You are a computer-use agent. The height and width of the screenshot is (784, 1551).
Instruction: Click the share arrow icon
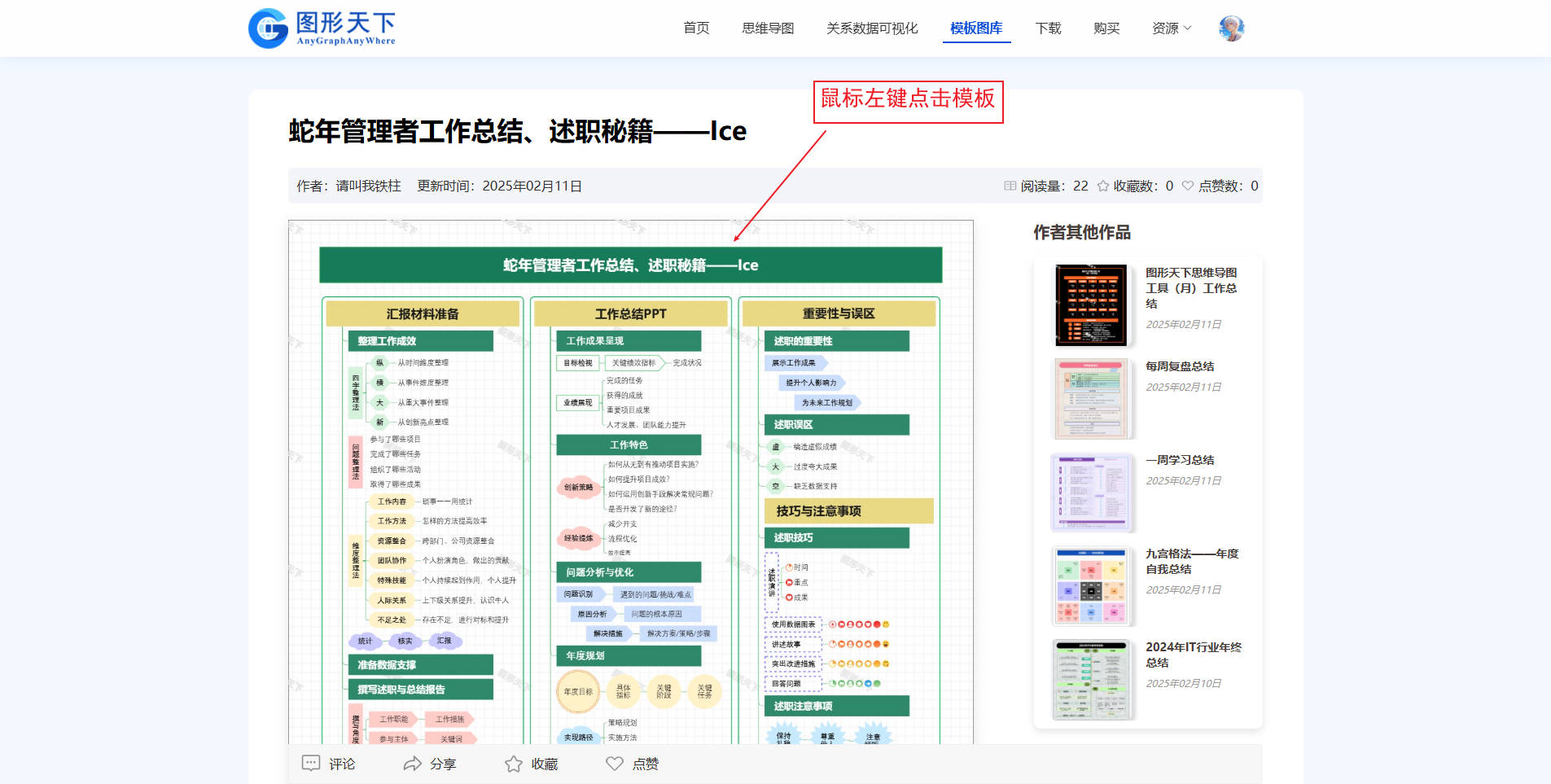(413, 763)
